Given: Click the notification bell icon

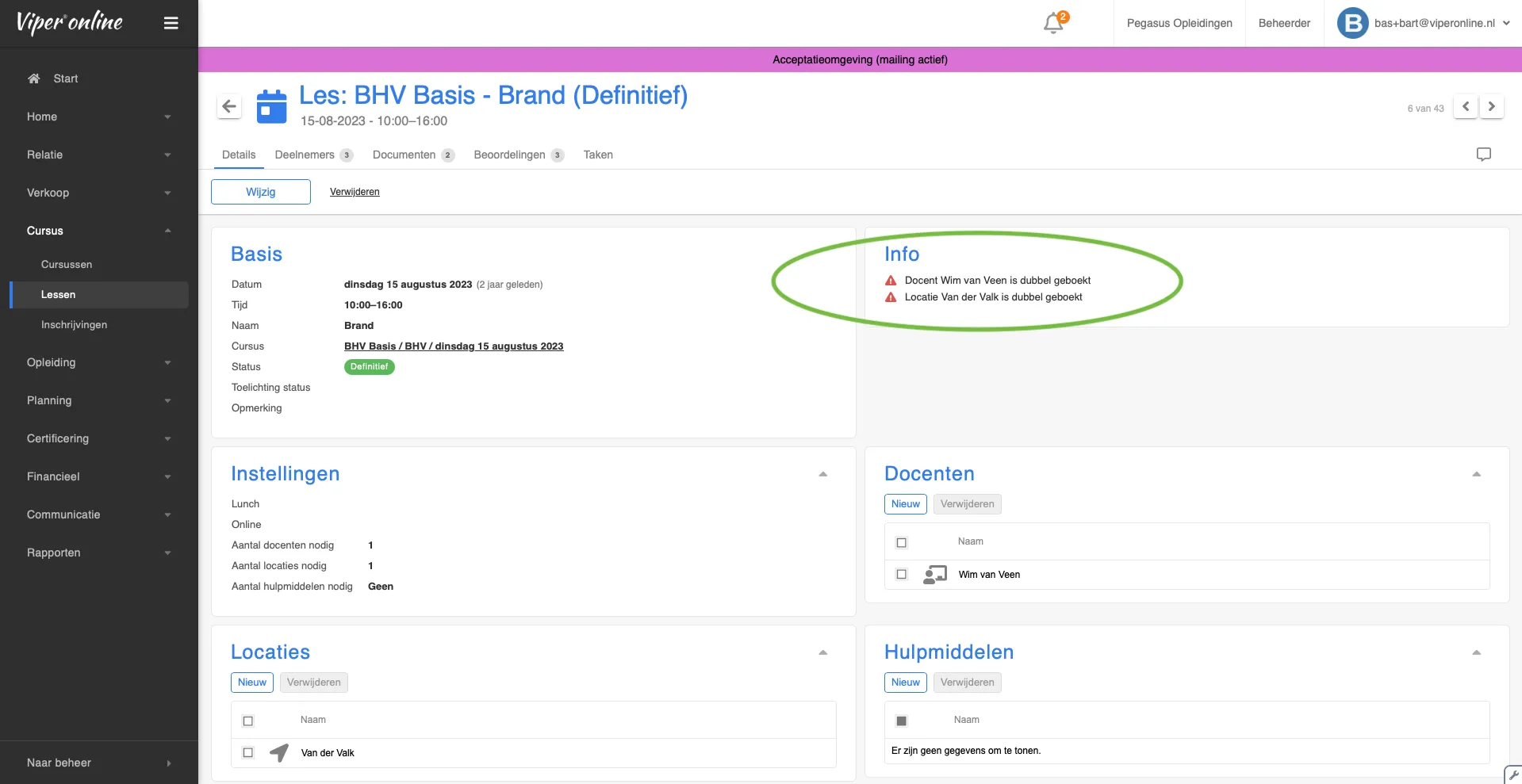Looking at the screenshot, I should pos(1053,23).
